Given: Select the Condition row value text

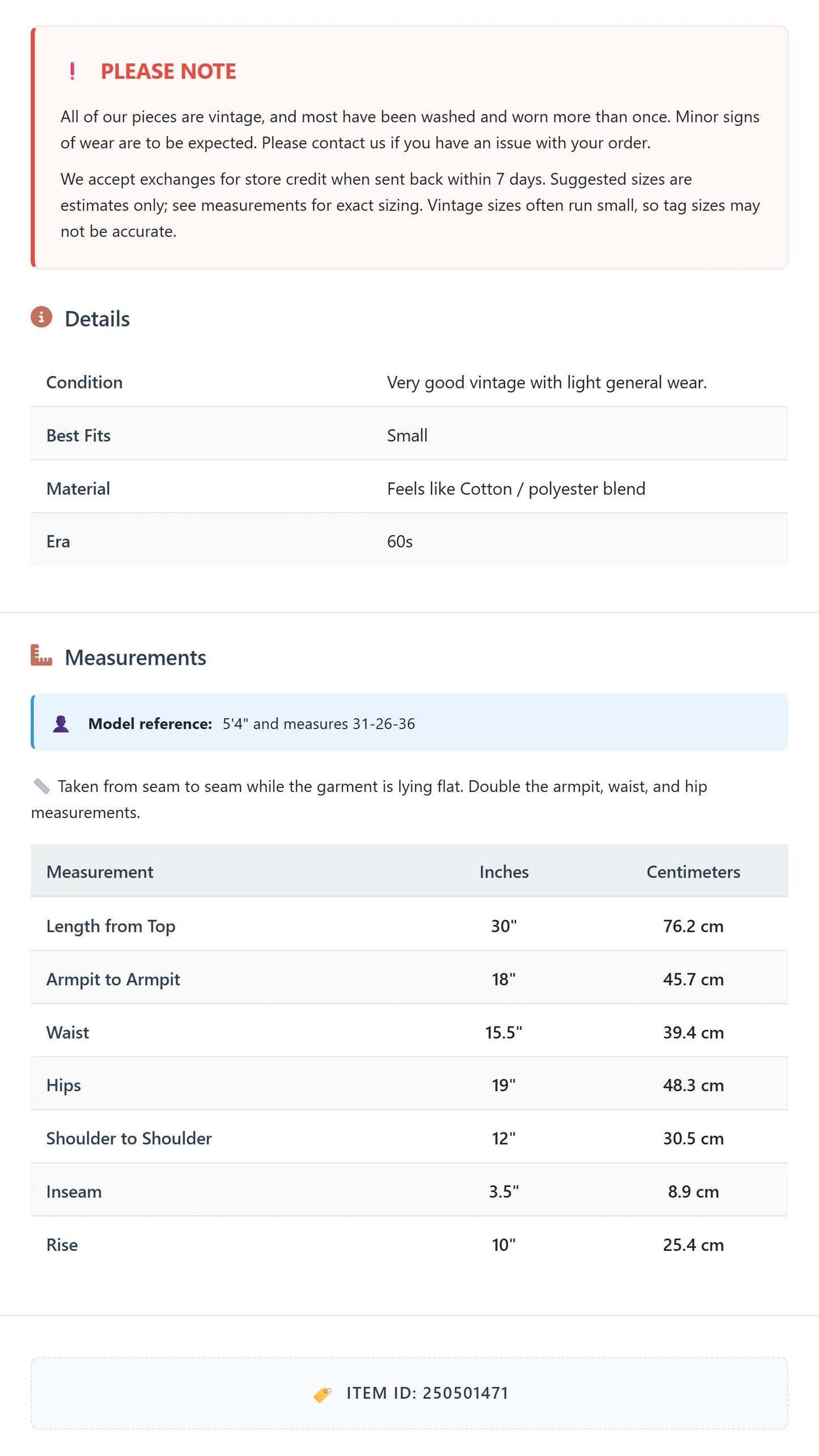Looking at the screenshot, I should tap(546, 383).
